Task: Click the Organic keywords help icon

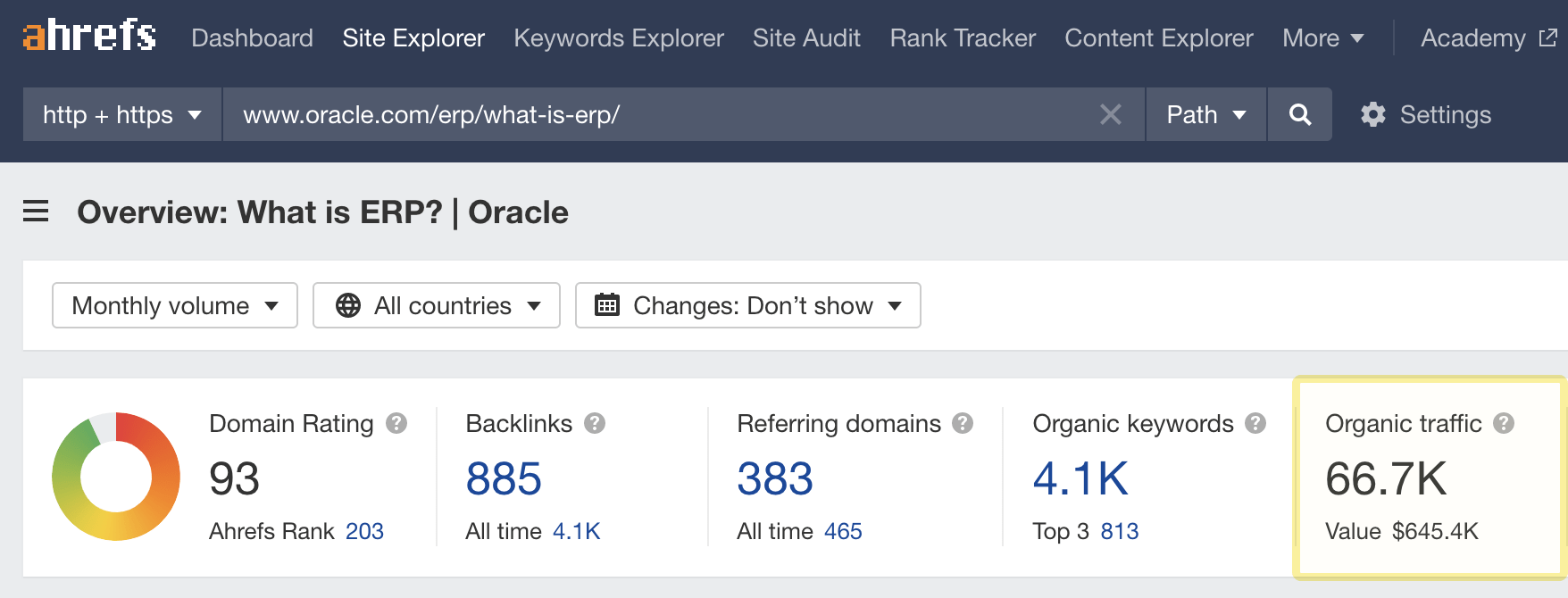Action: (x=1255, y=423)
